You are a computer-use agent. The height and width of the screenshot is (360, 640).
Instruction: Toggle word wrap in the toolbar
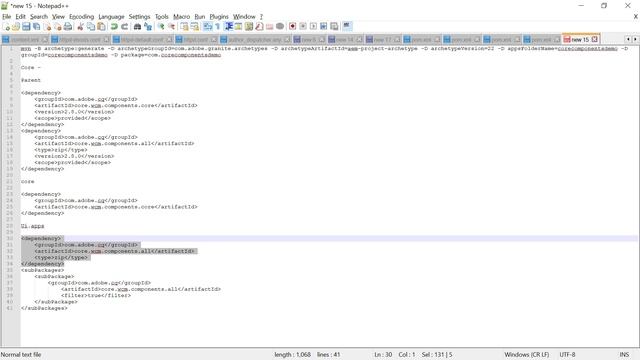coord(208,27)
